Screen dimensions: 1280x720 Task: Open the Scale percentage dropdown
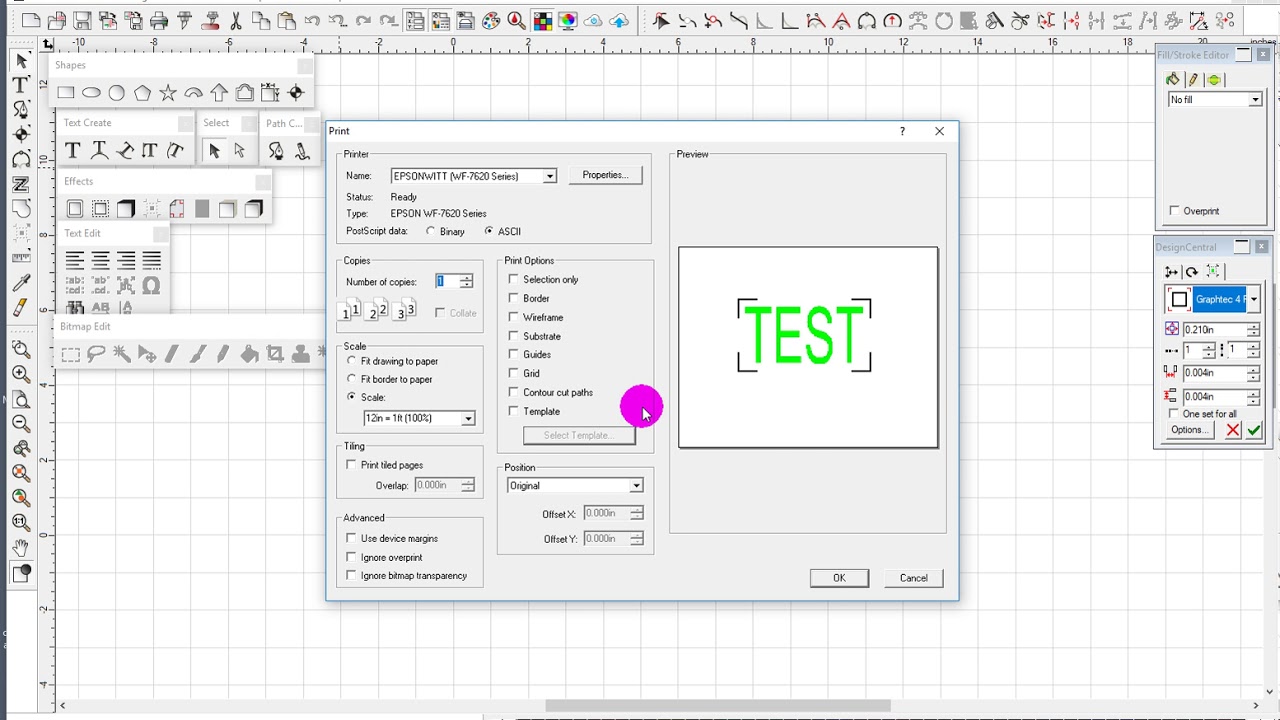click(x=468, y=418)
